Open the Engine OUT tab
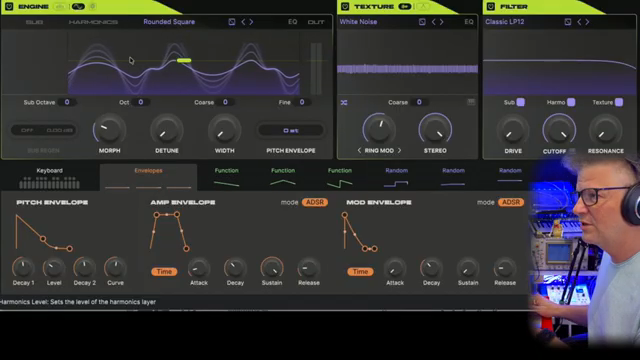This screenshot has width=640, height=360. [316, 22]
